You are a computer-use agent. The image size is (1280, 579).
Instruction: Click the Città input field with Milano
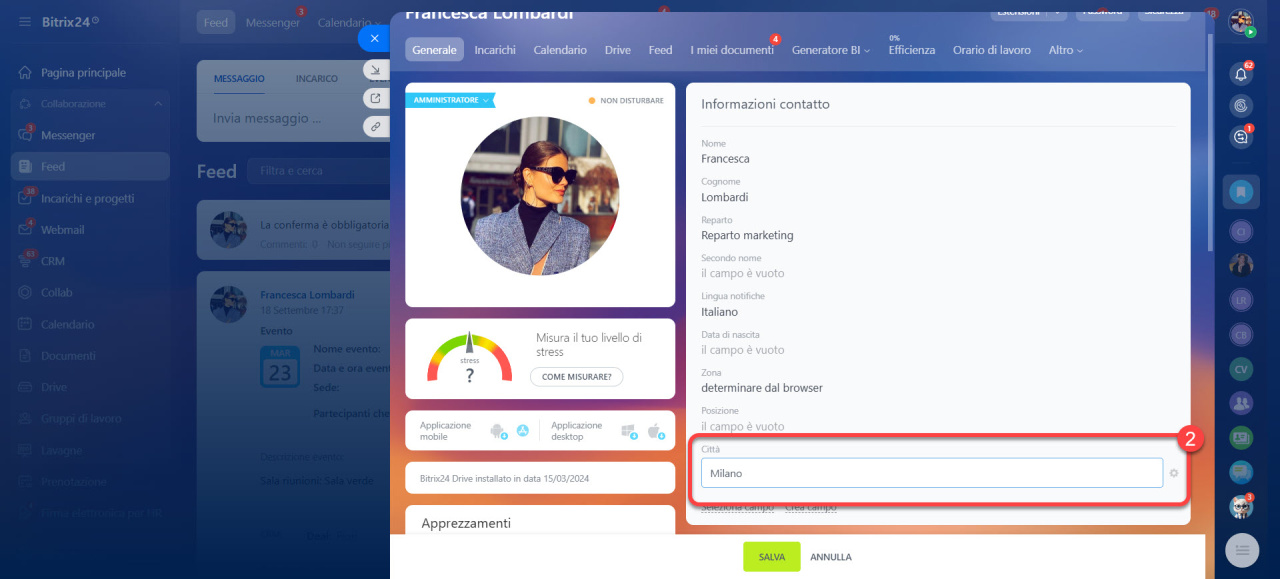click(x=931, y=473)
